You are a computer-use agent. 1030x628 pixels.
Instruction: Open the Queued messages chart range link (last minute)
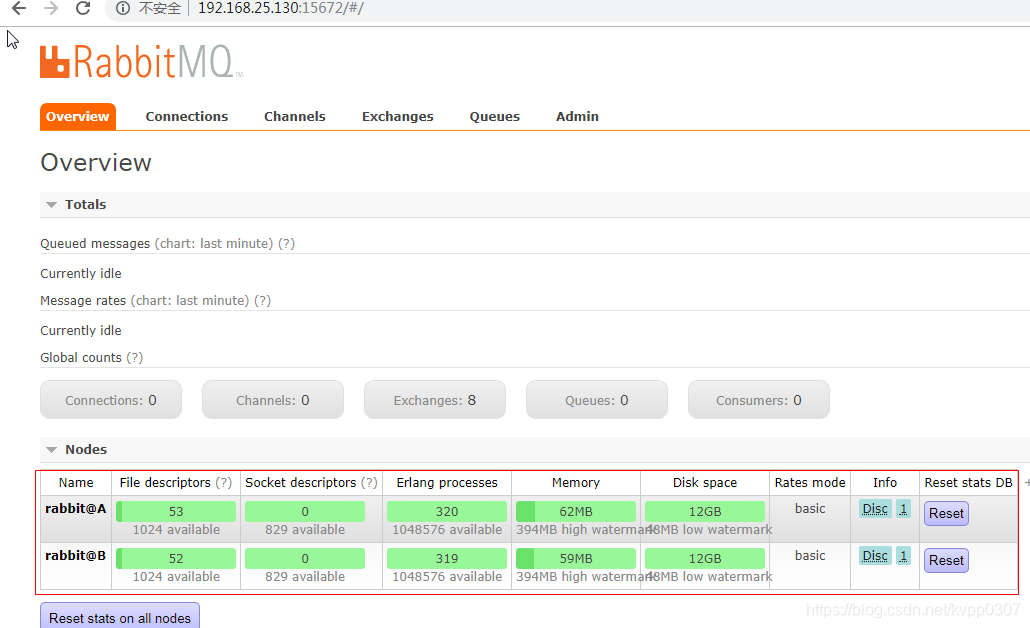tap(213, 244)
